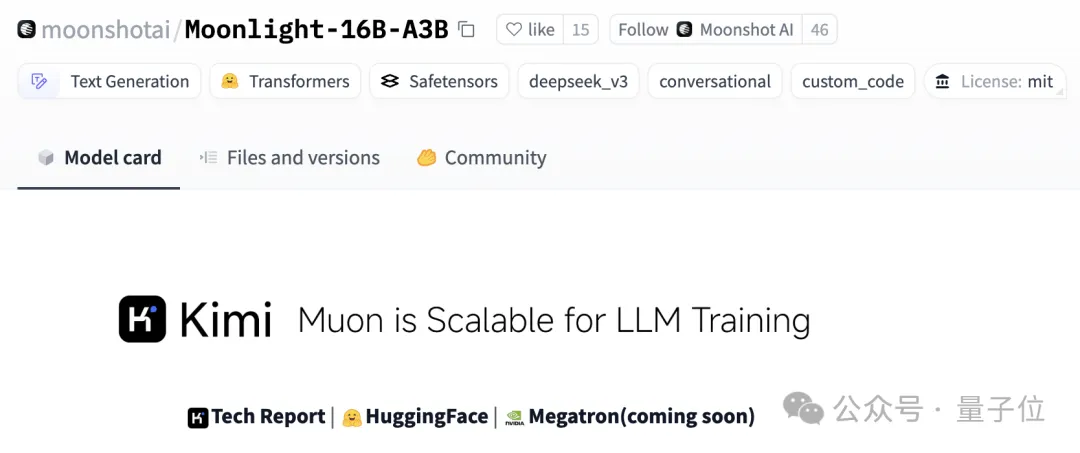This screenshot has width=1080, height=453.
Task: Open the HuggingFace link
Action: coord(415,417)
